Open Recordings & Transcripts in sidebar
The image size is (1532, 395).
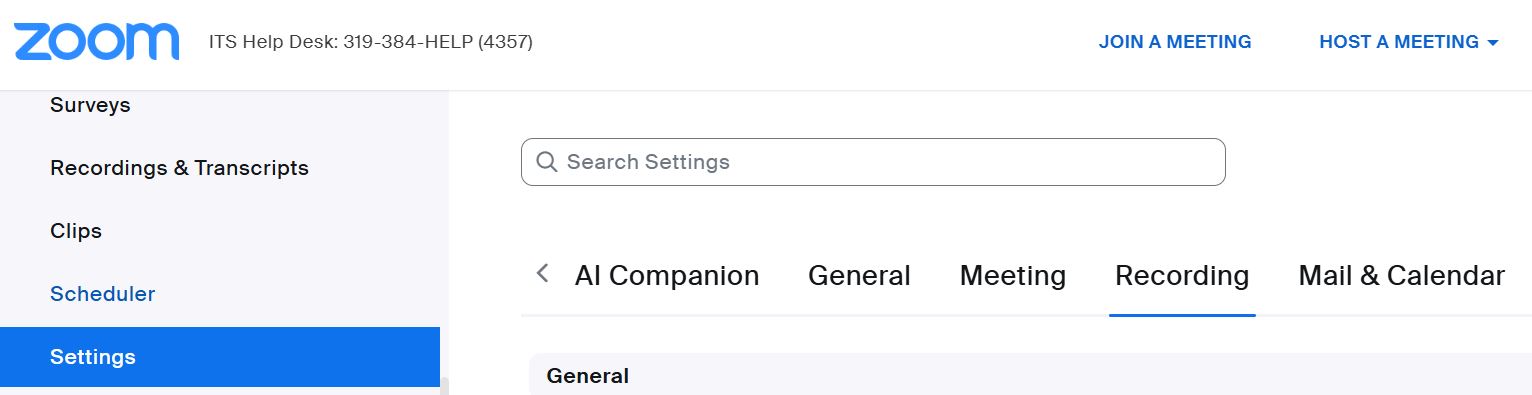coord(179,168)
